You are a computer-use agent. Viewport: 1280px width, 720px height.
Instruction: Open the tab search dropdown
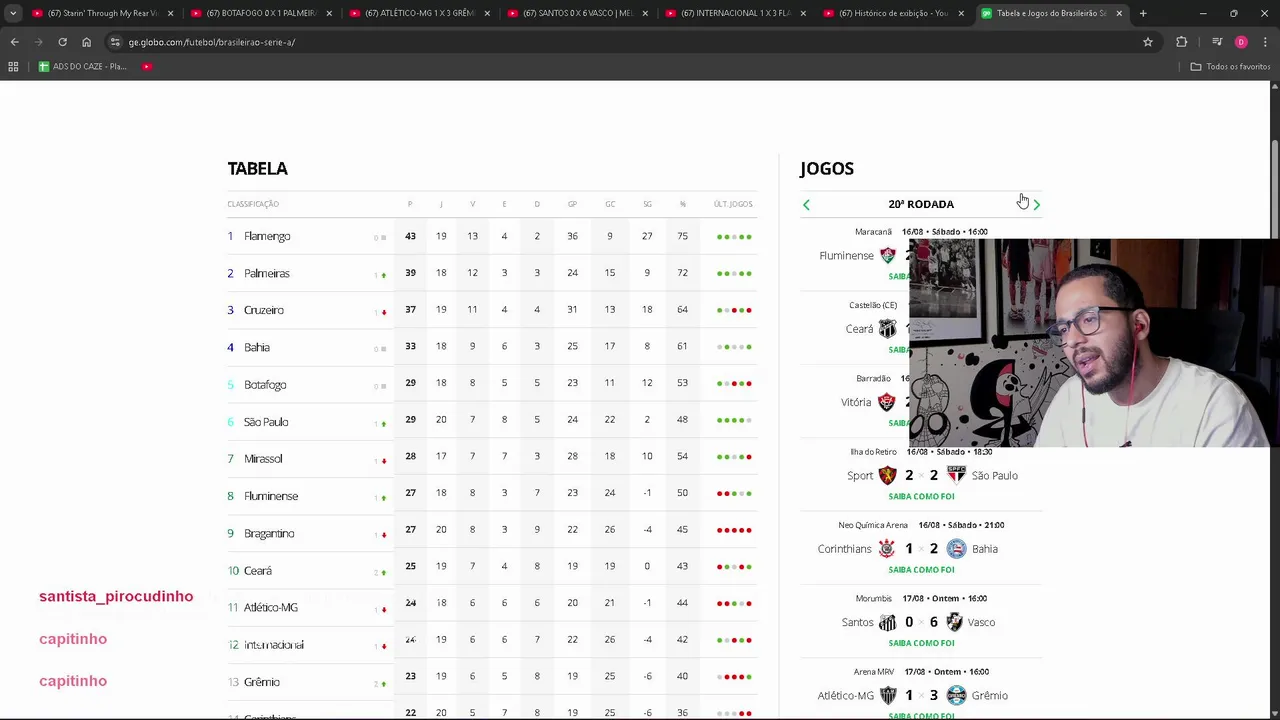(13, 13)
